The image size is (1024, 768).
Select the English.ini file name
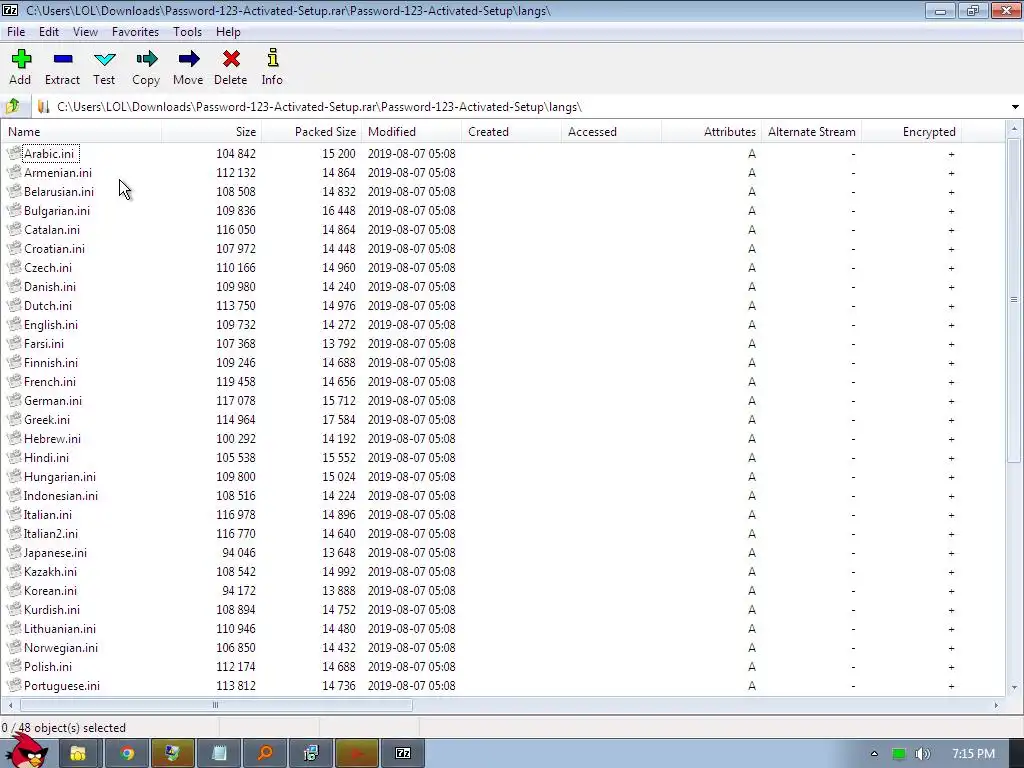pos(51,325)
